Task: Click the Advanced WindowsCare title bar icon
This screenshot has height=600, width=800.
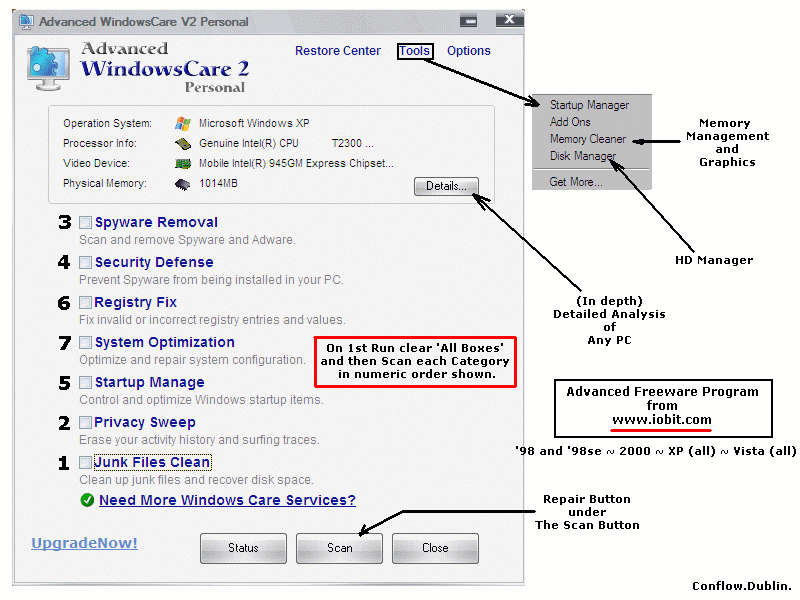Action: (26, 21)
